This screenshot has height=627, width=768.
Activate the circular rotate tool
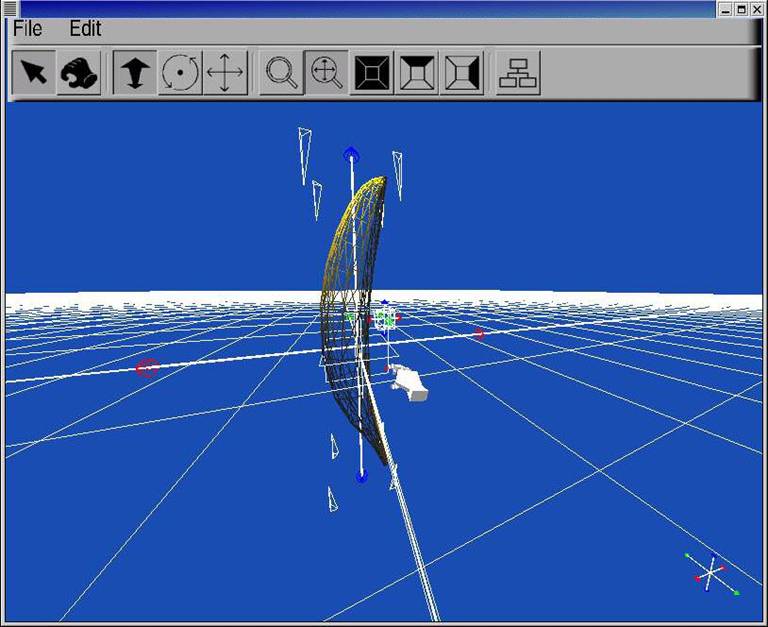point(180,72)
